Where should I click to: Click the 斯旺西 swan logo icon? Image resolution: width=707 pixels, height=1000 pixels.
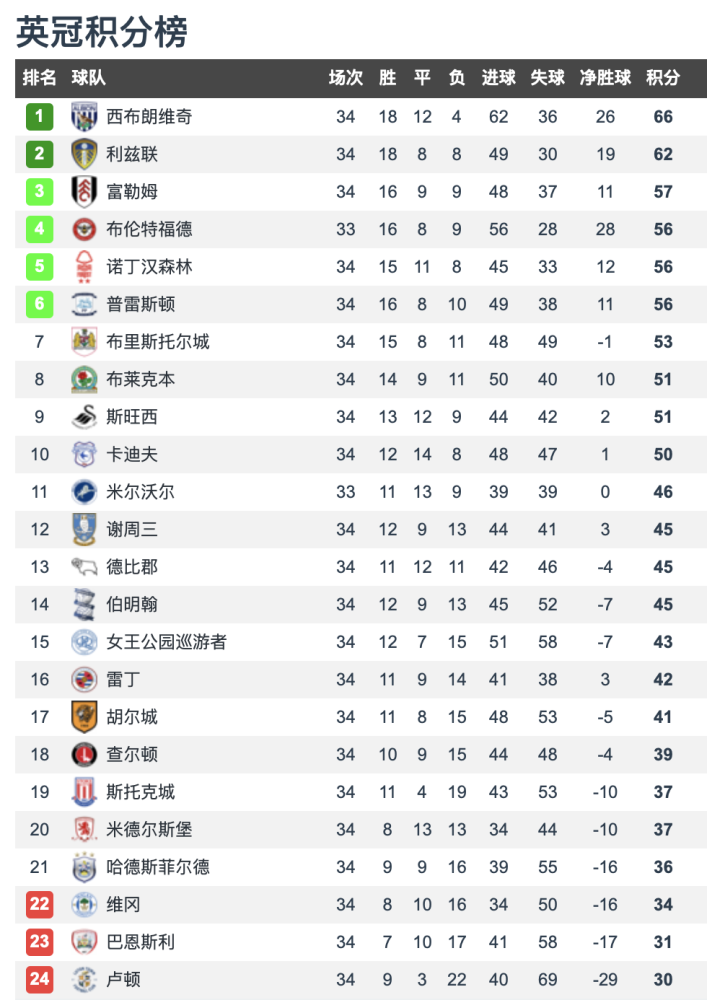click(84, 417)
